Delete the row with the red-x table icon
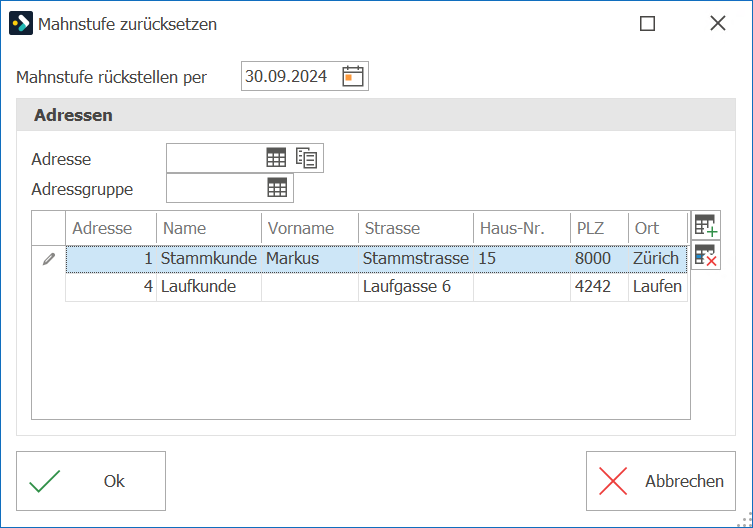Viewport: 753px width, 528px height. [x=705, y=255]
